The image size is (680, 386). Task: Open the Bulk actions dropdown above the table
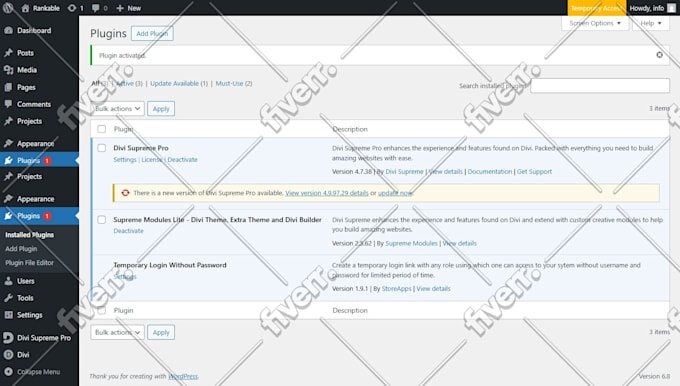[x=118, y=108]
